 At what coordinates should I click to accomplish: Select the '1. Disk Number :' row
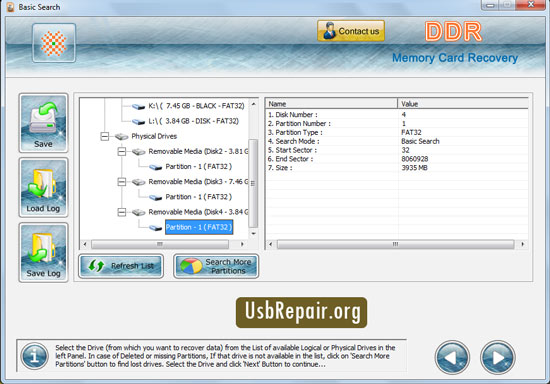[x=397, y=115]
